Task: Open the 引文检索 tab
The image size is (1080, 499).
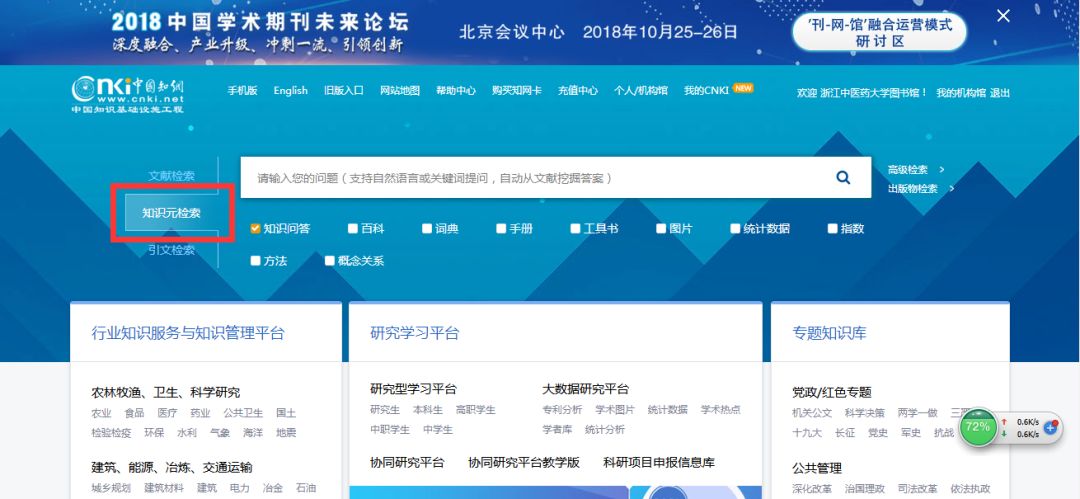Action: coord(171,250)
